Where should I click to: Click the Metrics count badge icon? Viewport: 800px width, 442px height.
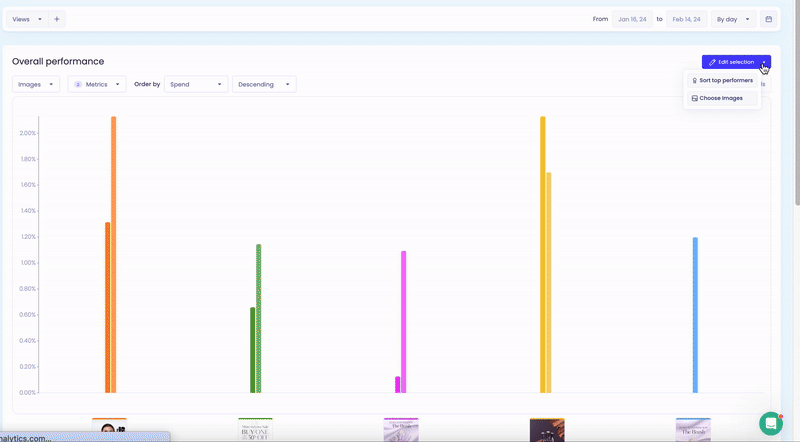[78, 85]
